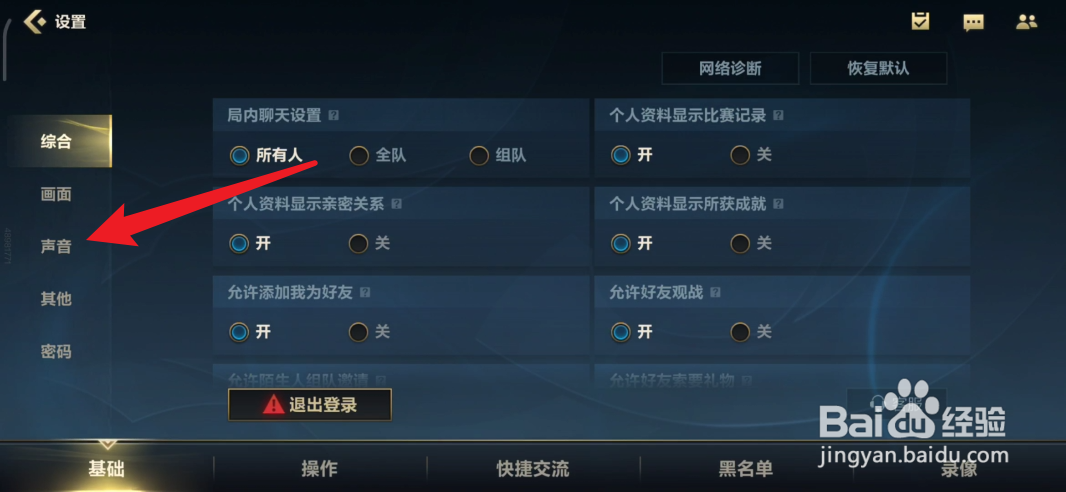1066x492 pixels.
Task: Choose 关 under 个人资料显示亲密关系
Action: [370, 243]
